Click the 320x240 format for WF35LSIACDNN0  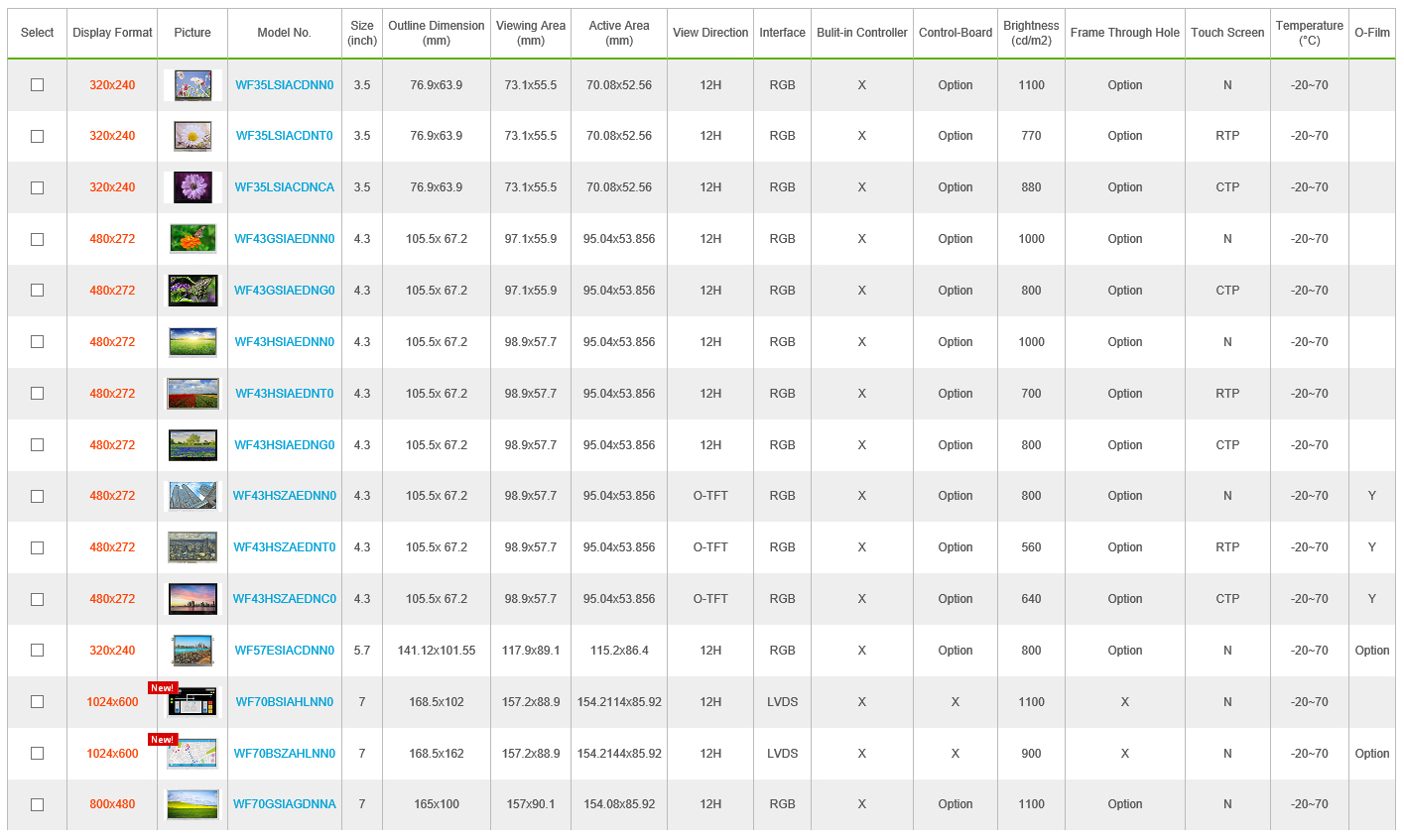click(x=112, y=85)
